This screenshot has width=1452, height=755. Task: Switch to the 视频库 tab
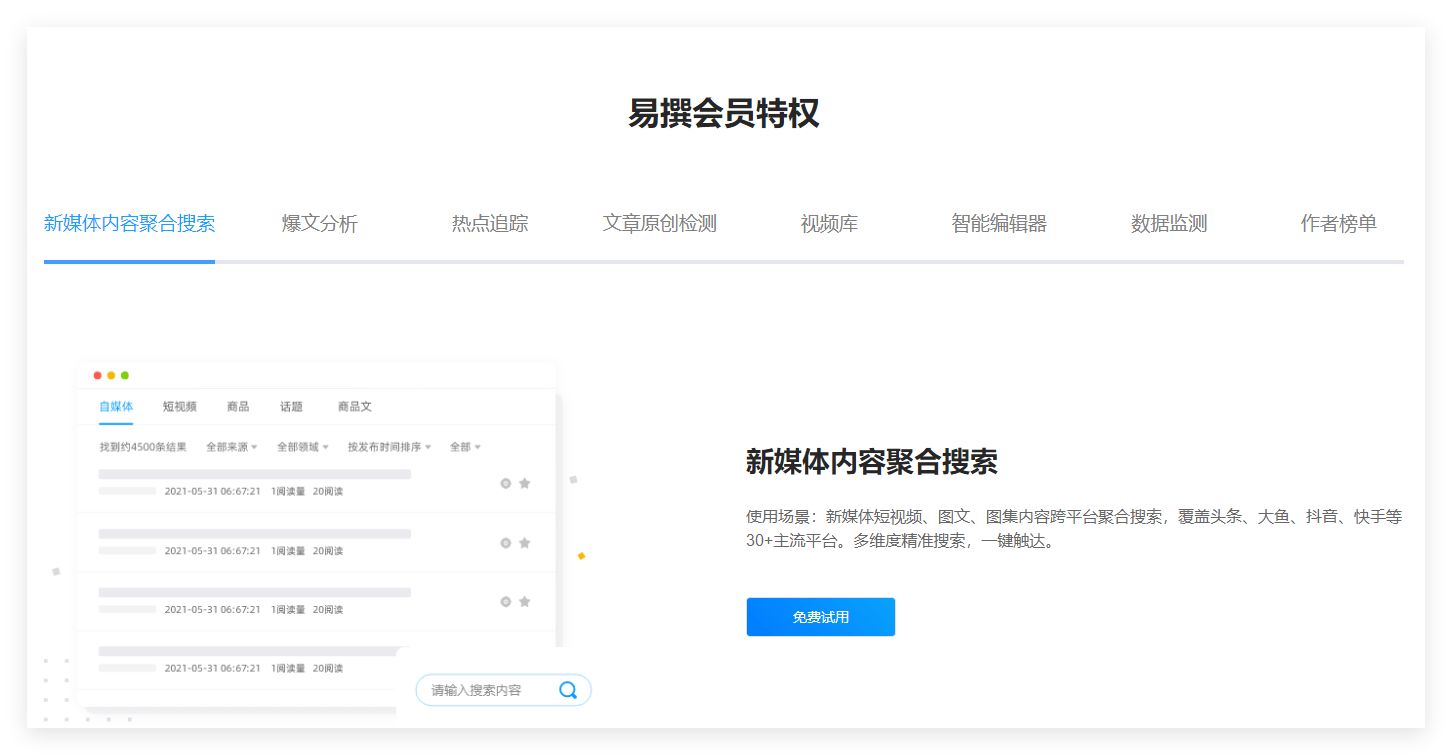click(829, 224)
